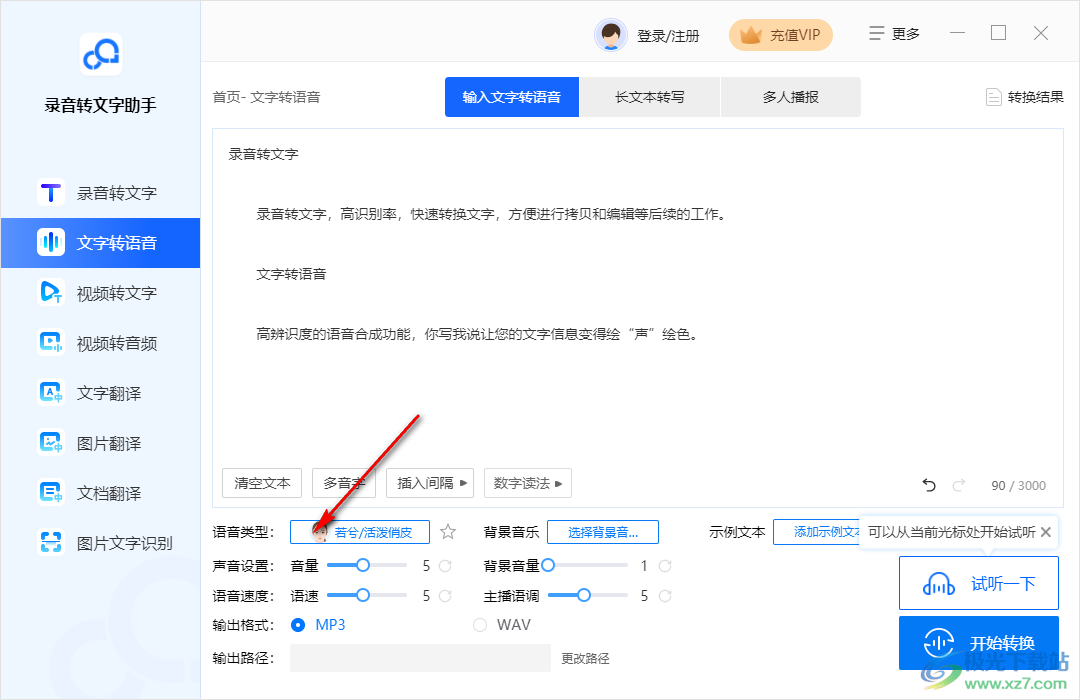The image size is (1080, 700).
Task: Switch to the 长文本转写 tab
Action: tap(650, 96)
